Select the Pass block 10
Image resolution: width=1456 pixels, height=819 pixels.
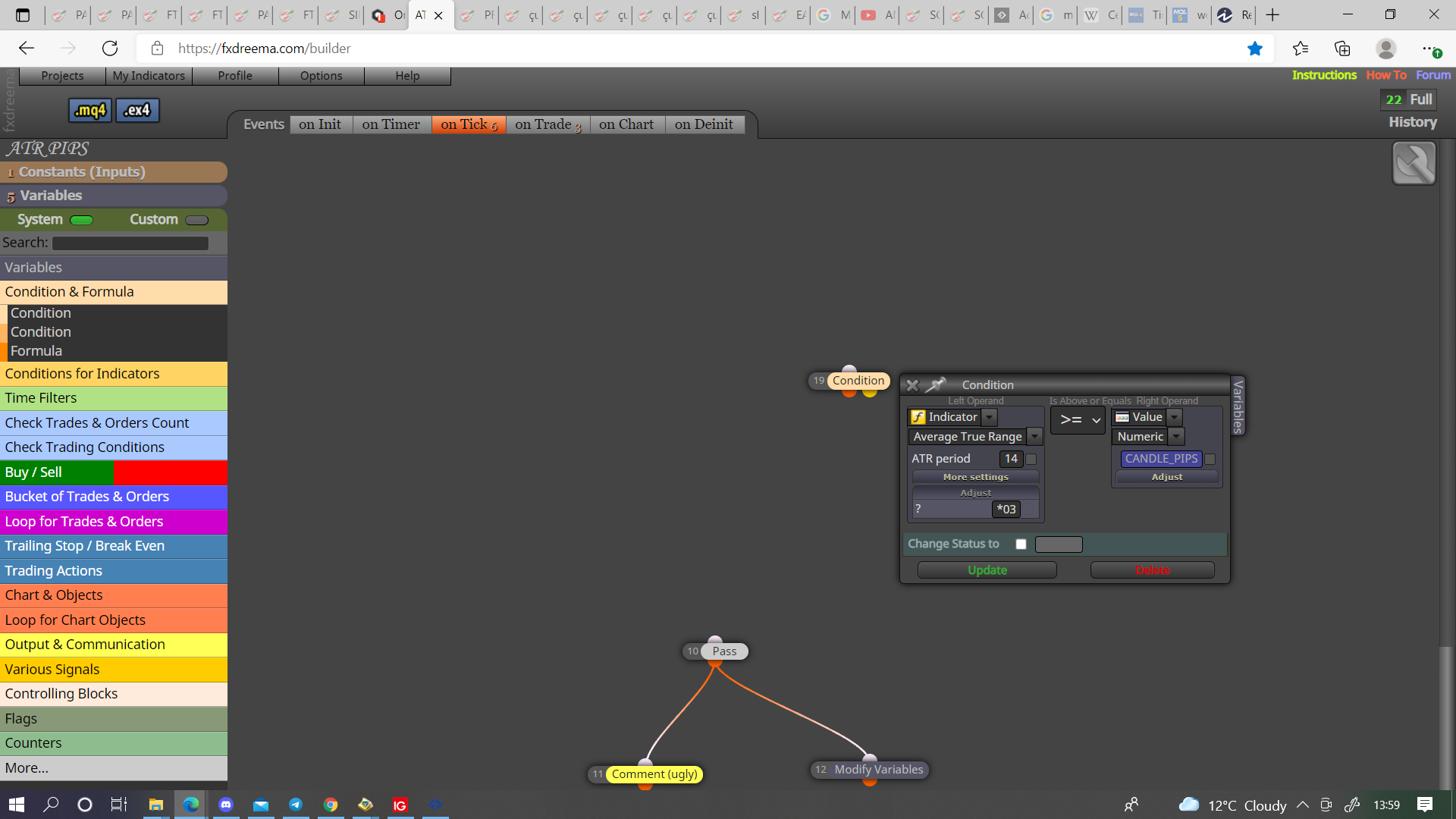tap(724, 651)
